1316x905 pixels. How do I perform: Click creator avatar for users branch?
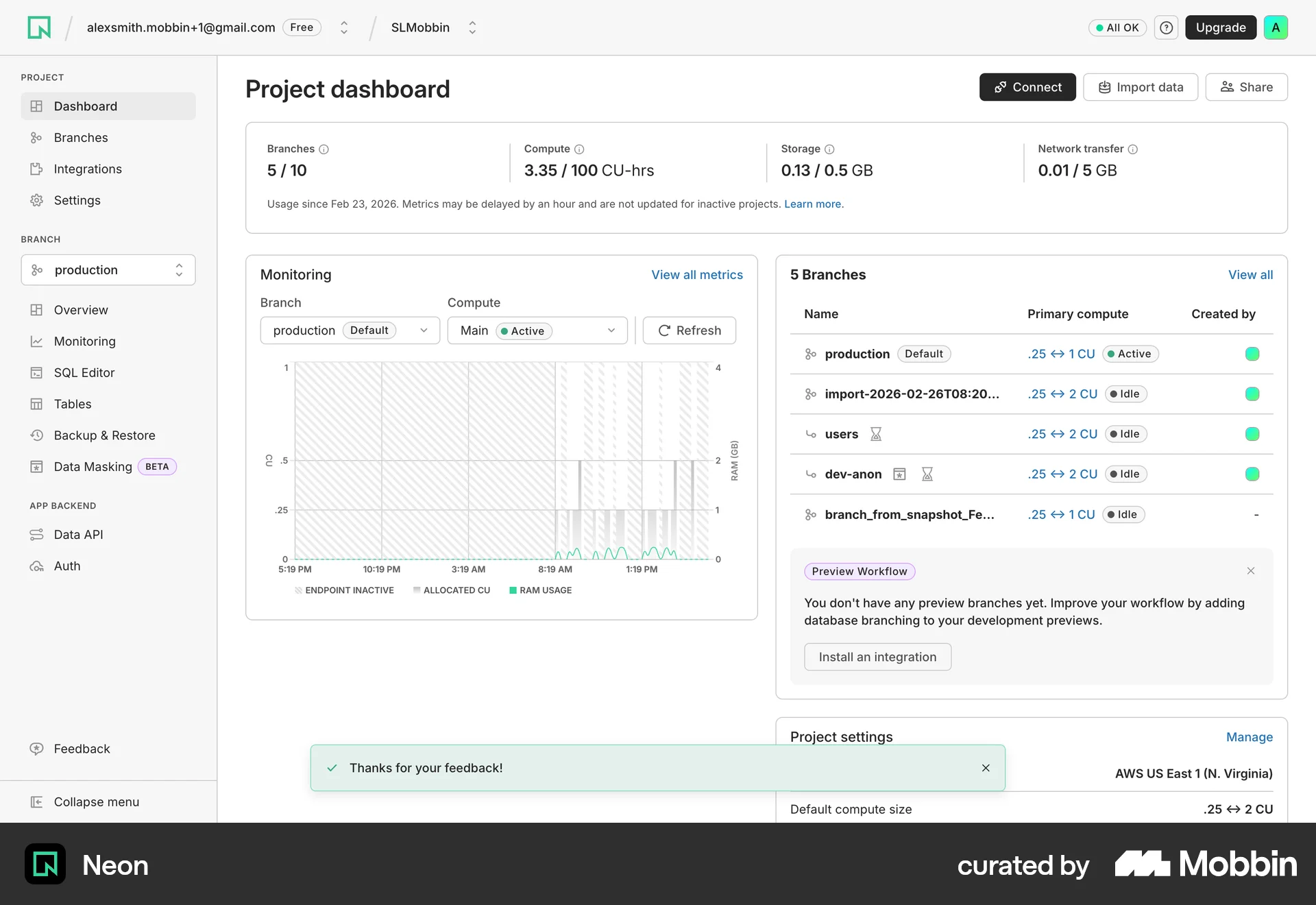[1252, 434]
